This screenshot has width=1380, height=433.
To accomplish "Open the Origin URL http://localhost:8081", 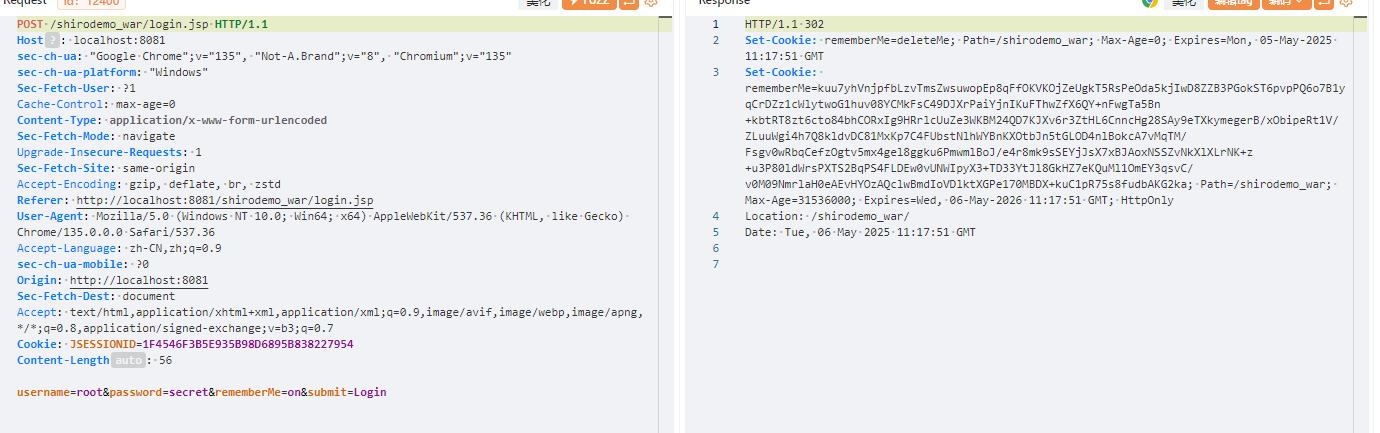I will click(139, 280).
